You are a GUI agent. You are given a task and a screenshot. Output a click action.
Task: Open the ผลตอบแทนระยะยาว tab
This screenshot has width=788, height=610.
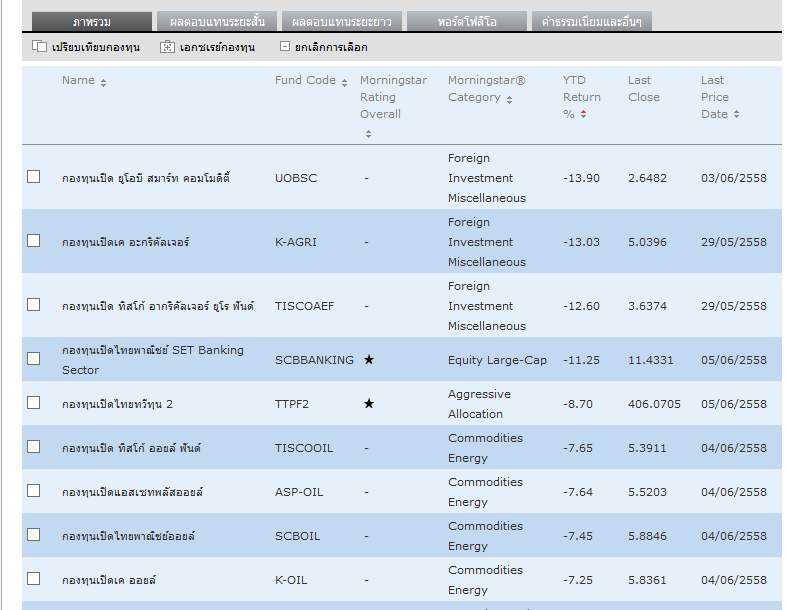point(342,22)
